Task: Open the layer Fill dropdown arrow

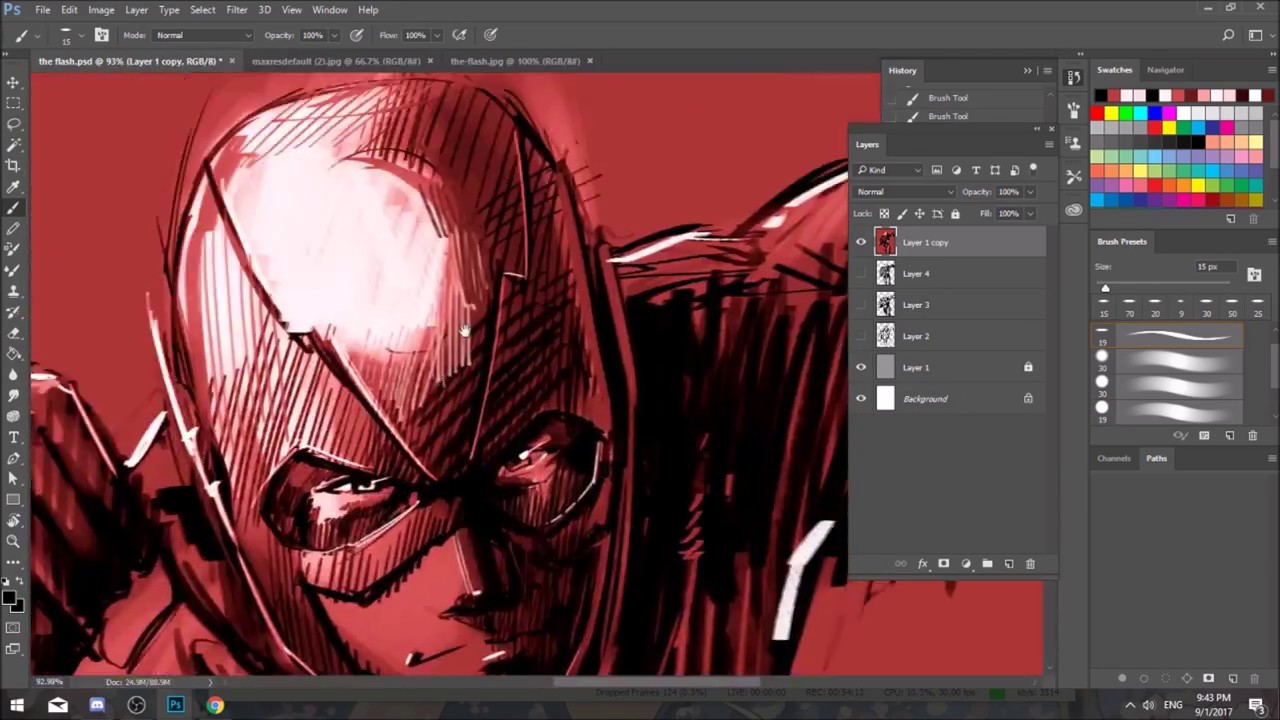Action: 1030,213
